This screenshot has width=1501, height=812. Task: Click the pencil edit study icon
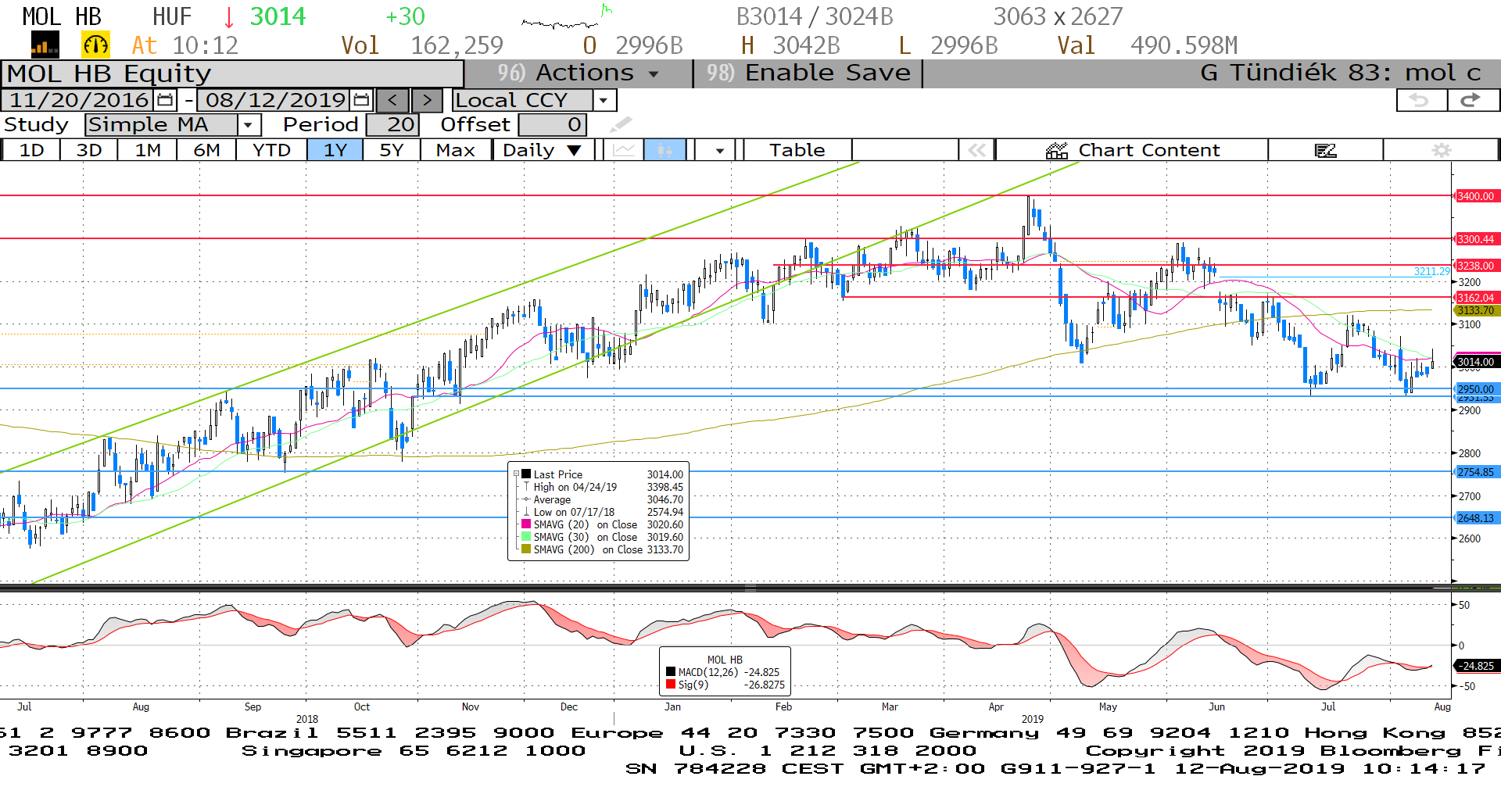621,124
